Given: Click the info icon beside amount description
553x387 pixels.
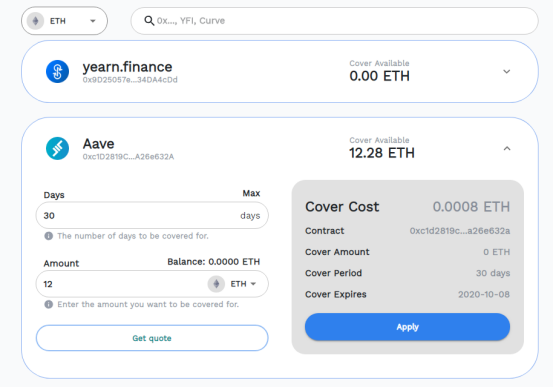Looking at the screenshot, I should click(49, 304).
